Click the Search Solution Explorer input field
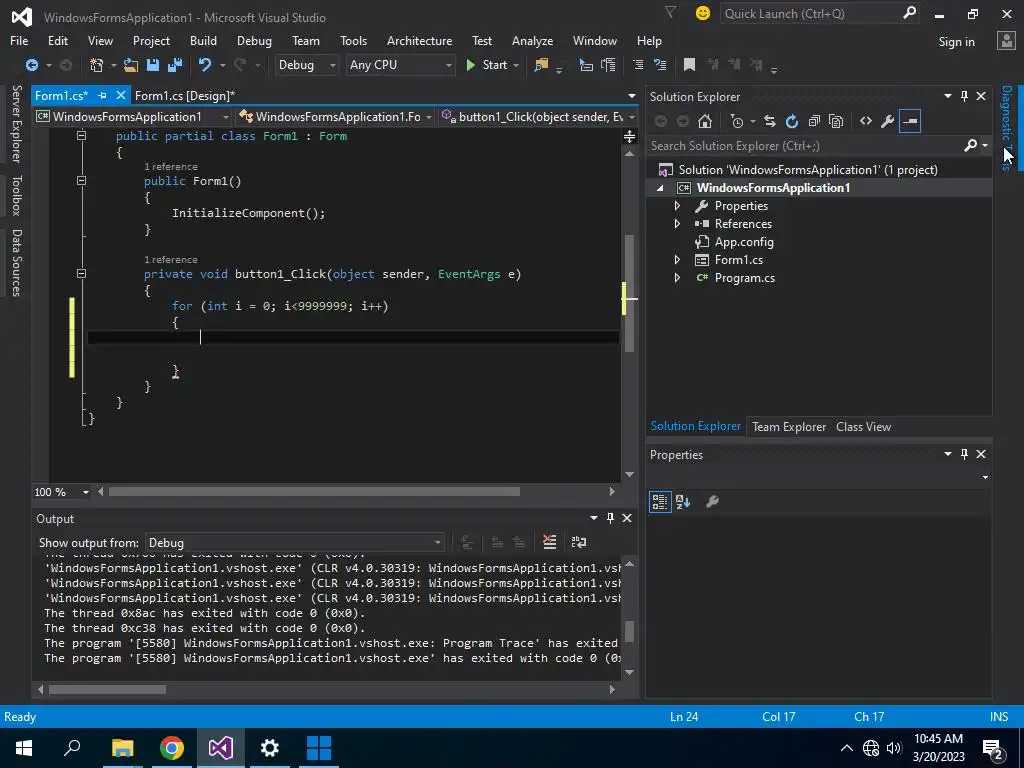 tap(806, 146)
